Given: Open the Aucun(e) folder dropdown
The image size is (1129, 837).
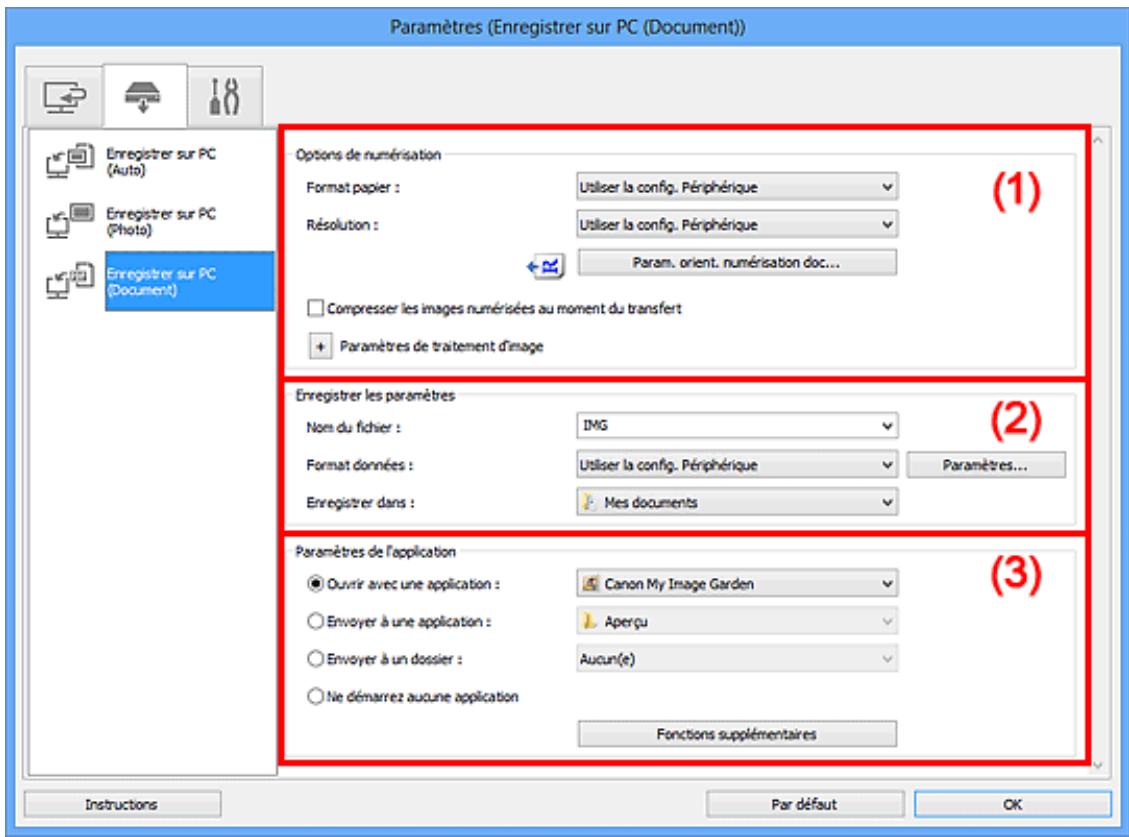Looking at the screenshot, I should pyautogui.click(x=737, y=659).
